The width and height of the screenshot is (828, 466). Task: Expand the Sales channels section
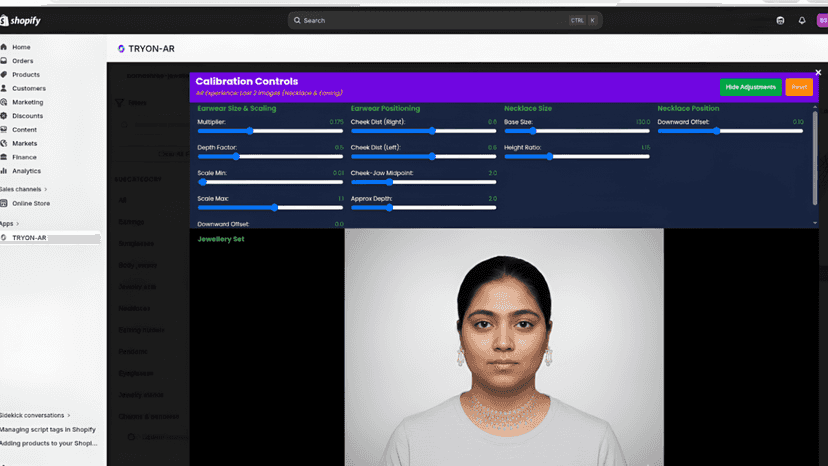click(x=23, y=189)
